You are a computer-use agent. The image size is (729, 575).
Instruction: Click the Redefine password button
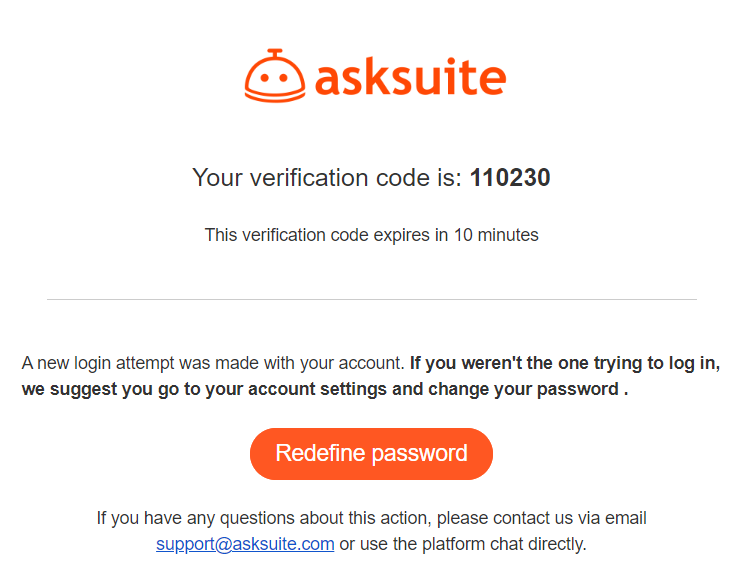pyautogui.click(x=371, y=454)
